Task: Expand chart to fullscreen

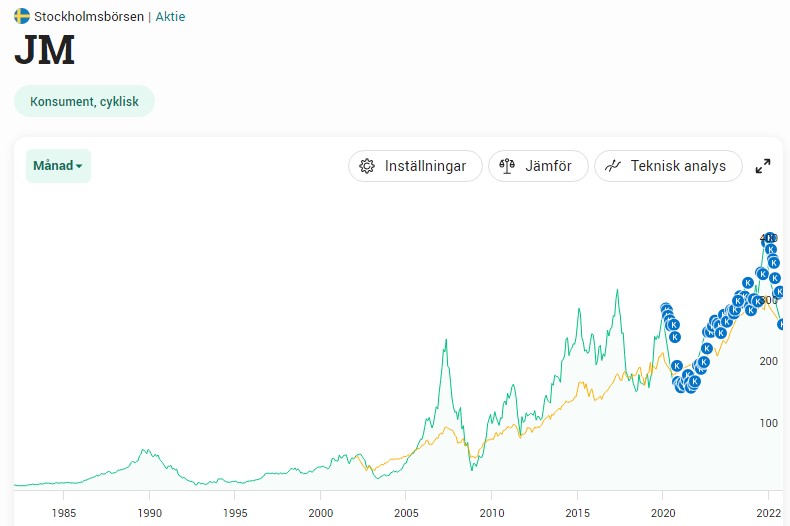Action: click(x=763, y=166)
